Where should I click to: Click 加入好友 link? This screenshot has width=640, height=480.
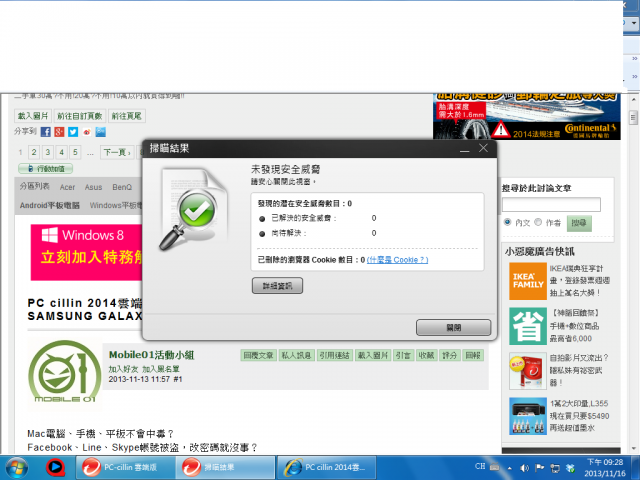click(x=124, y=369)
